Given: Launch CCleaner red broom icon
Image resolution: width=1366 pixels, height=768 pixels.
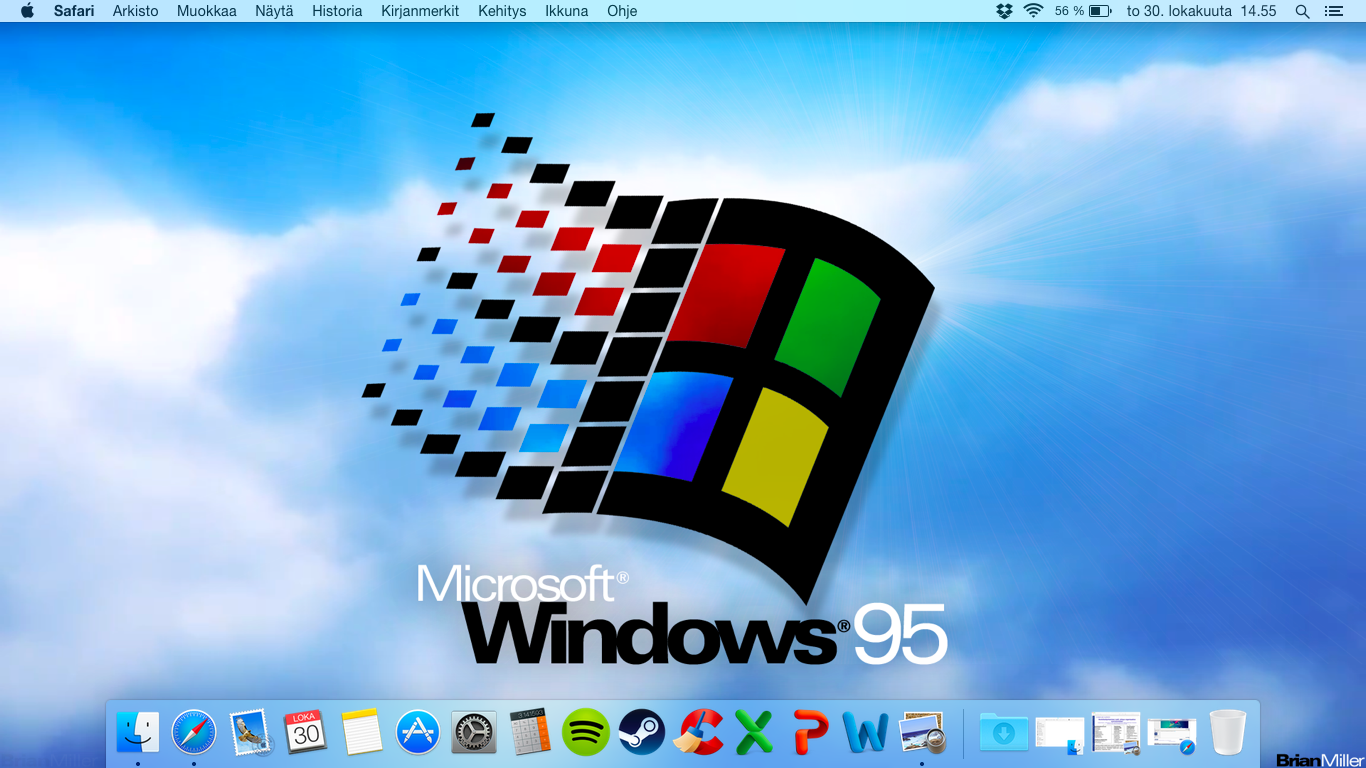Looking at the screenshot, I should click(x=698, y=733).
